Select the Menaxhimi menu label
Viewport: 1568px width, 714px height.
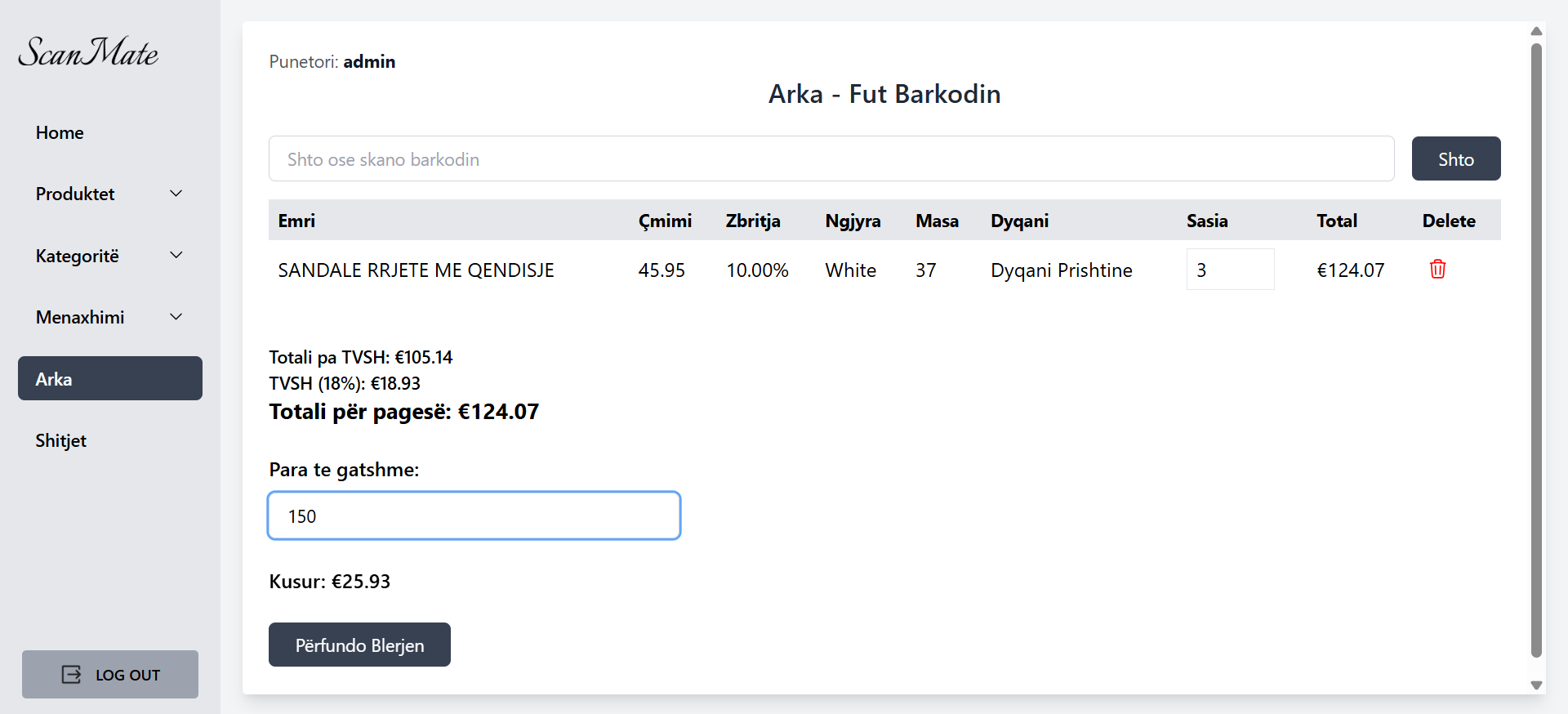[80, 317]
